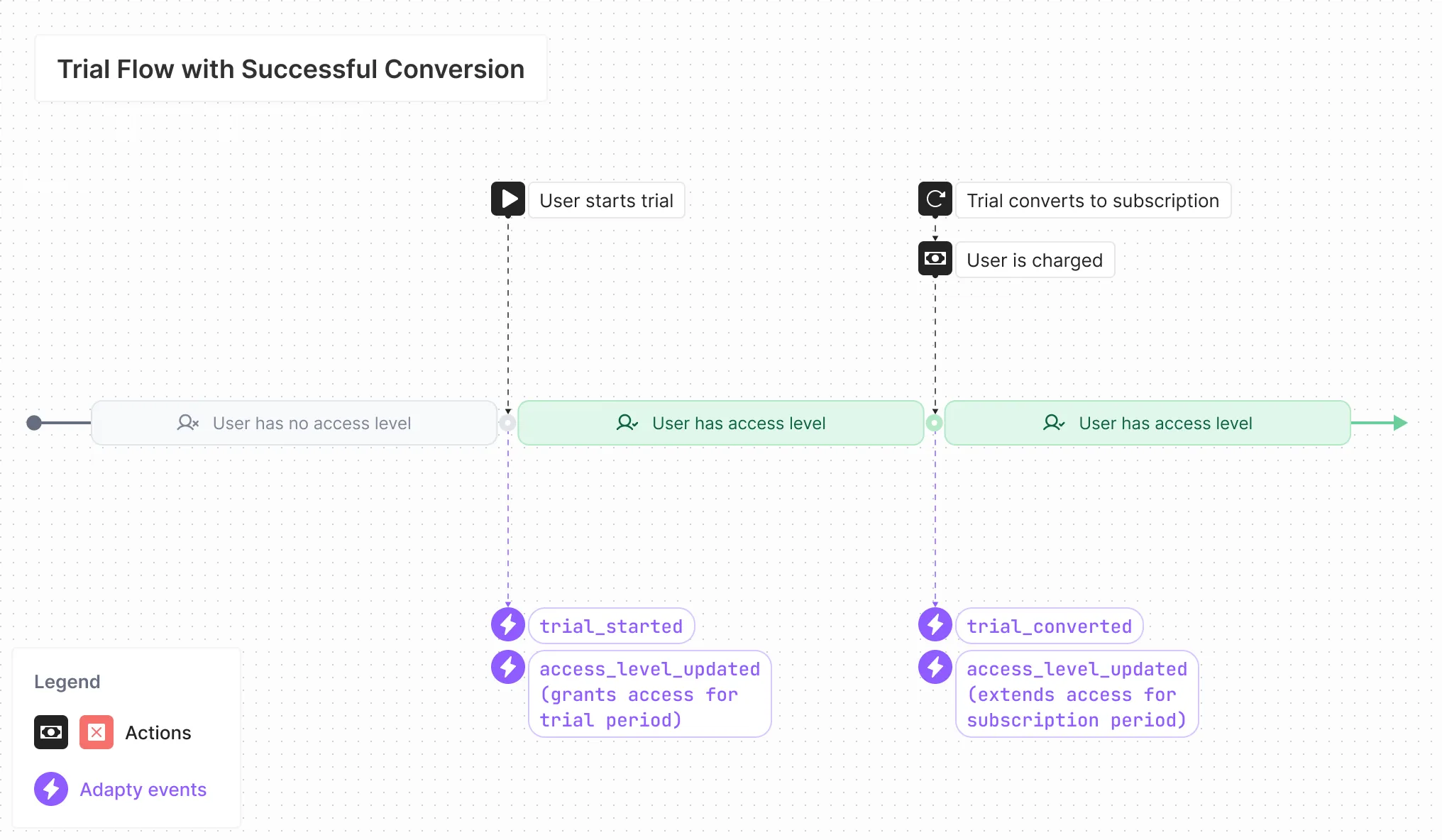Click the Adapty events legend text
The height and width of the screenshot is (840, 1442).
[x=143, y=790]
